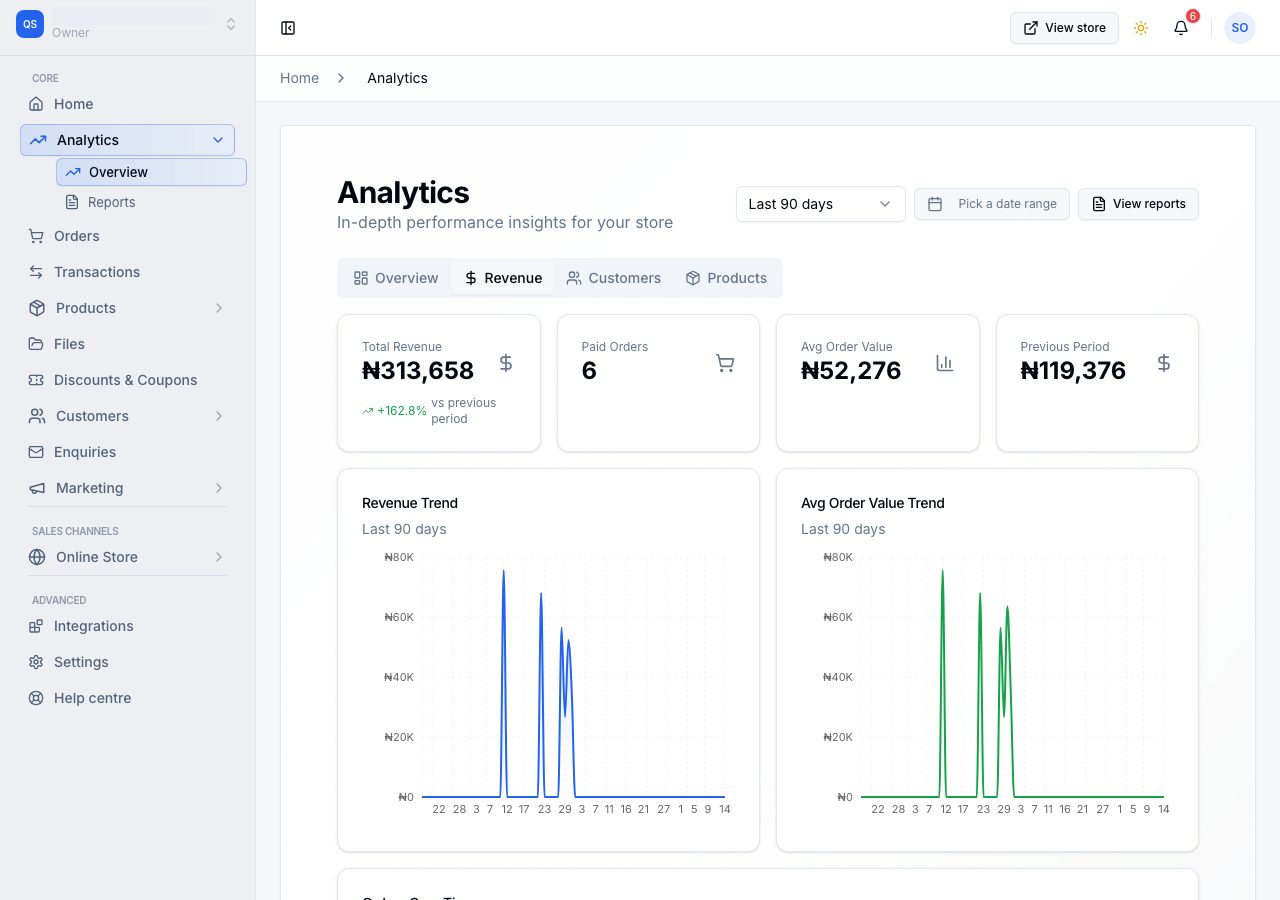
Task: Click the Files folder icon
Action: tap(36, 344)
